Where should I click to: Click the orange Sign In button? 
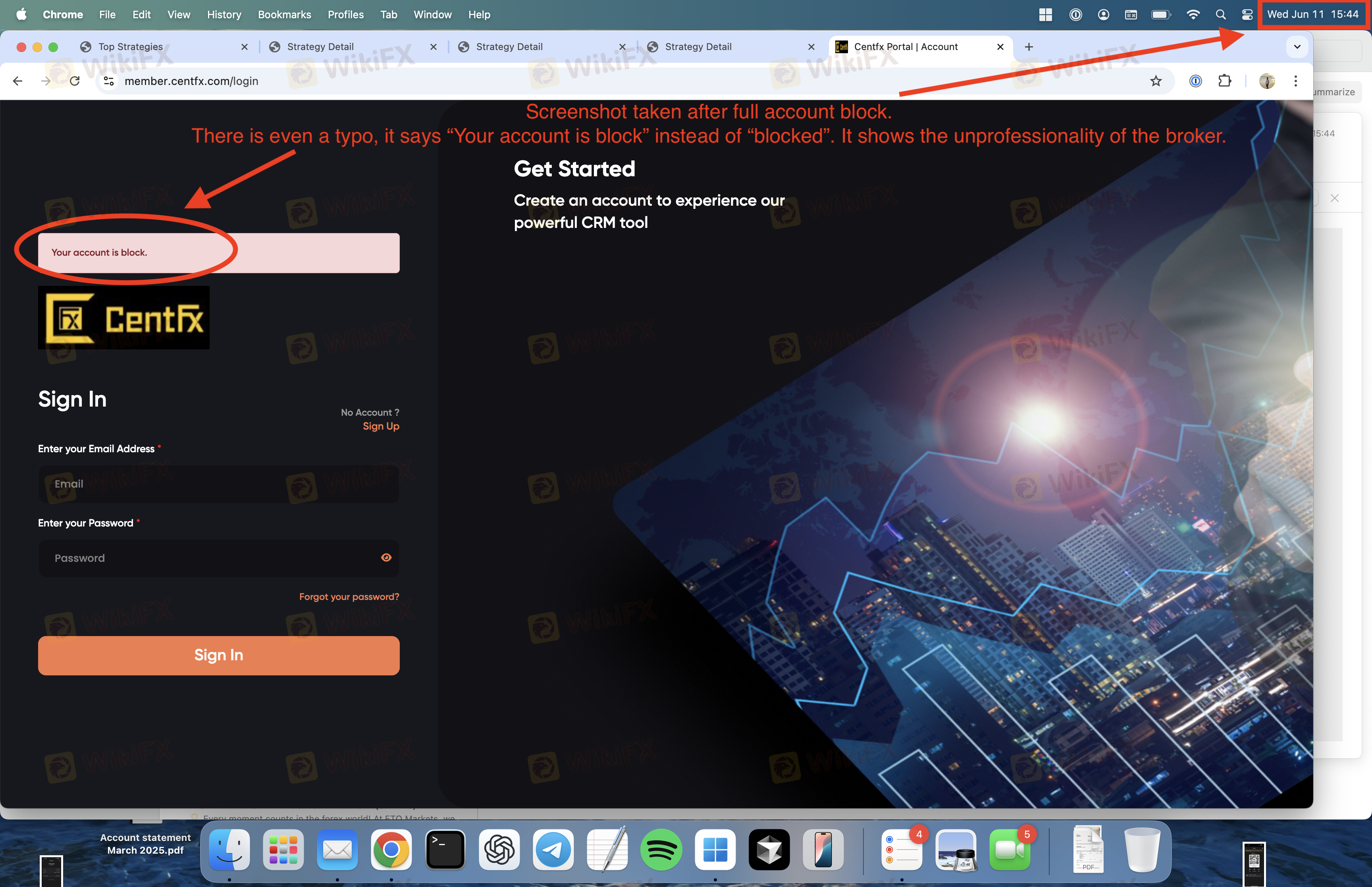[219, 656]
